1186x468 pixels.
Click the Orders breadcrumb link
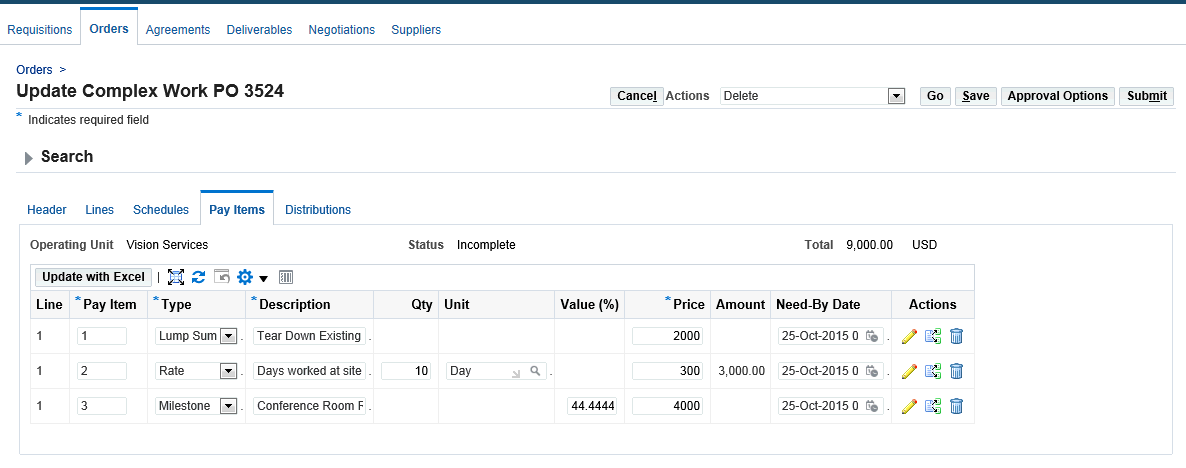pos(35,70)
